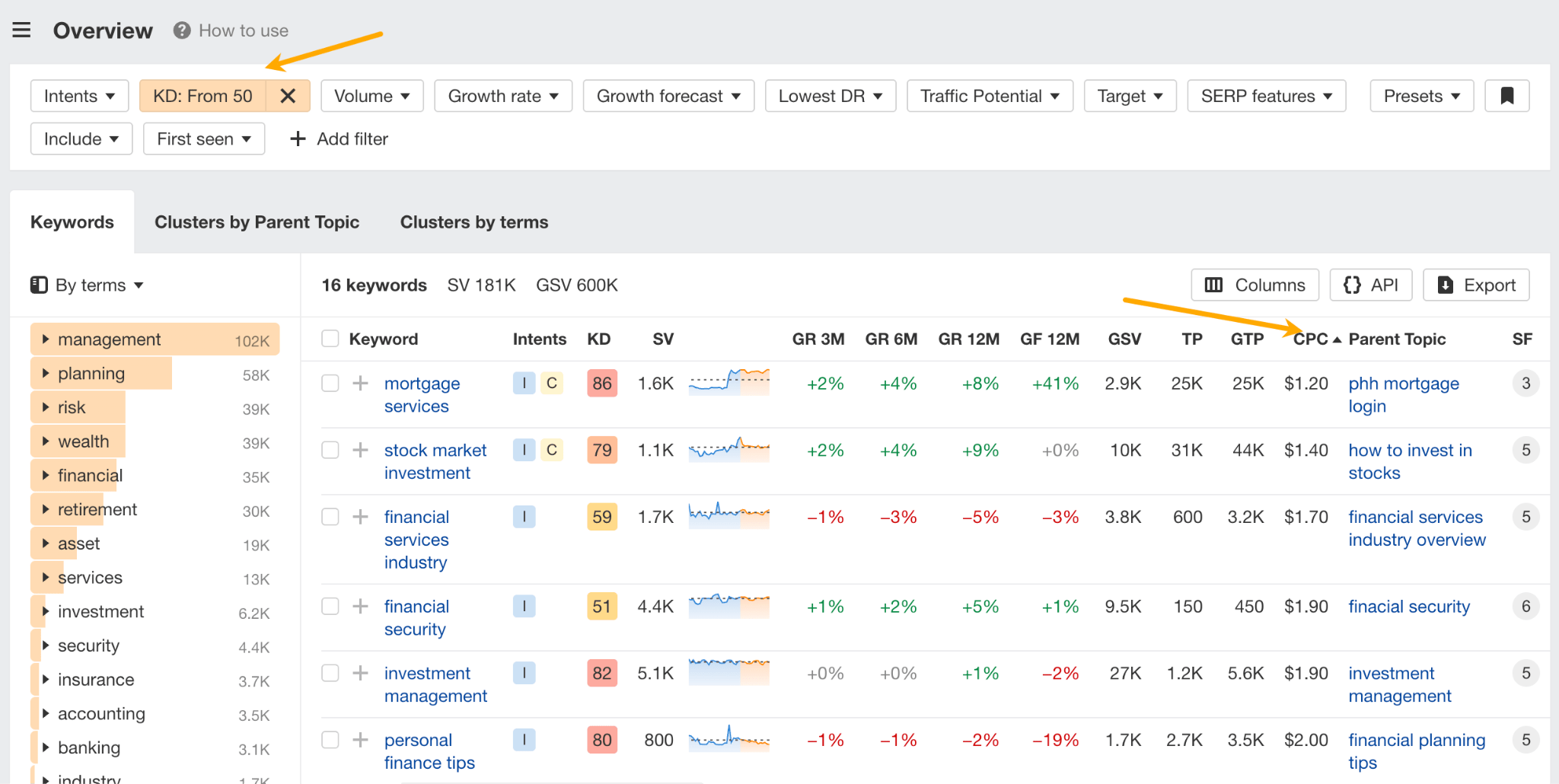Image resolution: width=1559 pixels, height=784 pixels.
Task: Open the phh mortgage login parent topic
Action: coord(1403,394)
